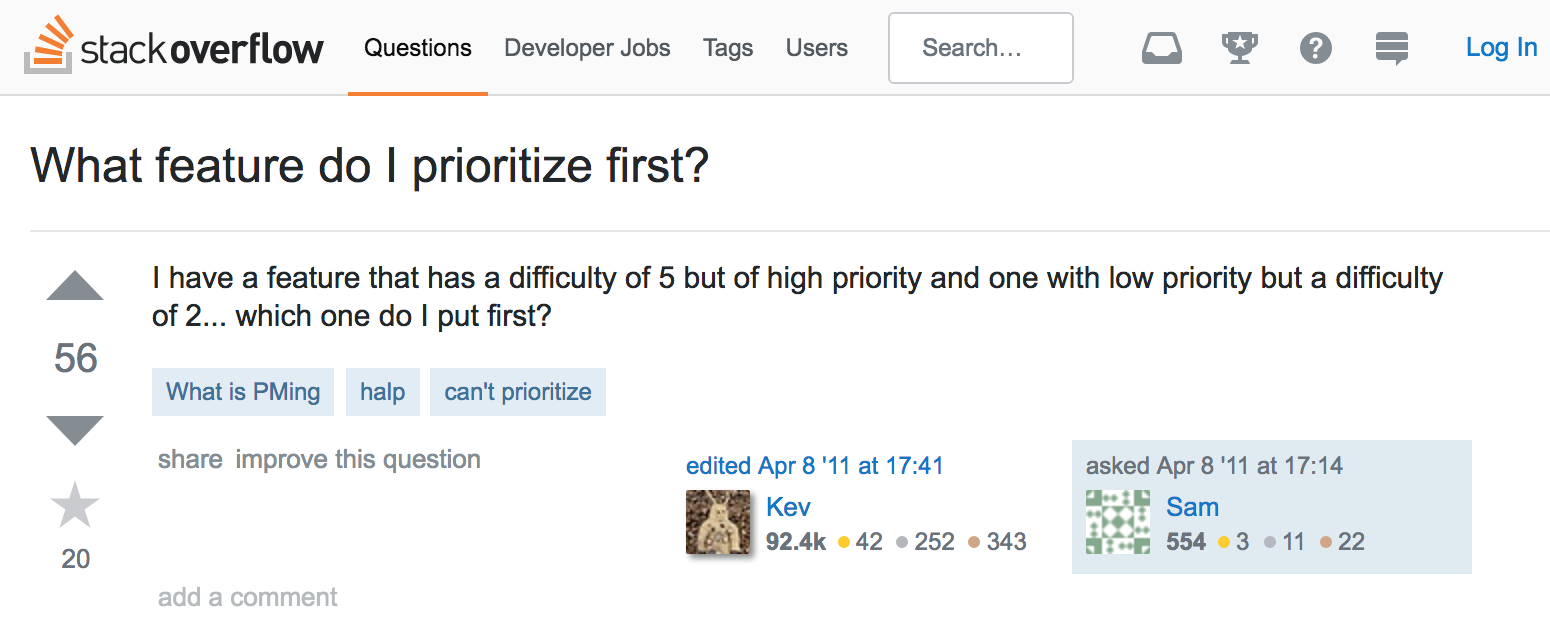Upvote the question

pyautogui.click(x=75, y=287)
